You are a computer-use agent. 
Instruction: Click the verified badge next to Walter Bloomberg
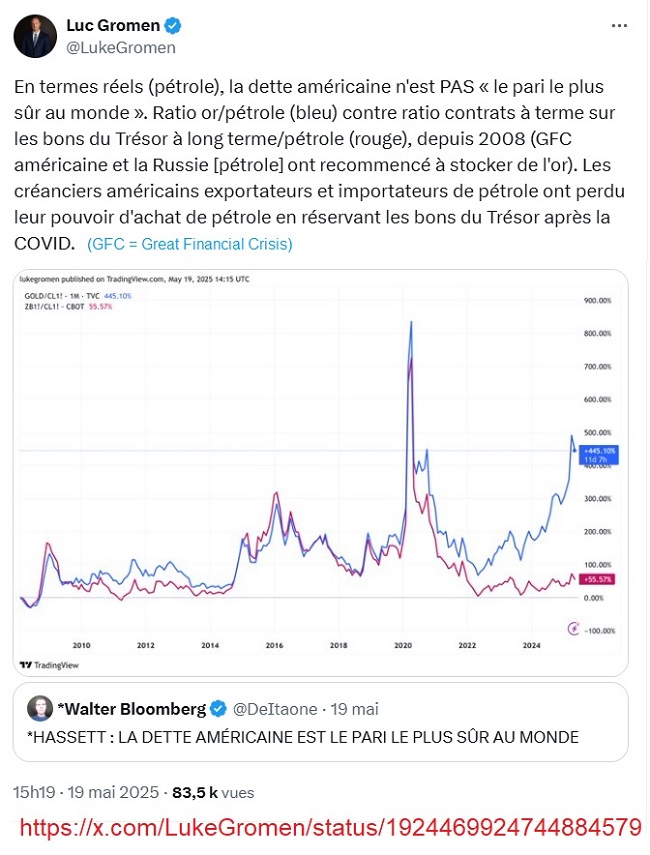[218, 709]
